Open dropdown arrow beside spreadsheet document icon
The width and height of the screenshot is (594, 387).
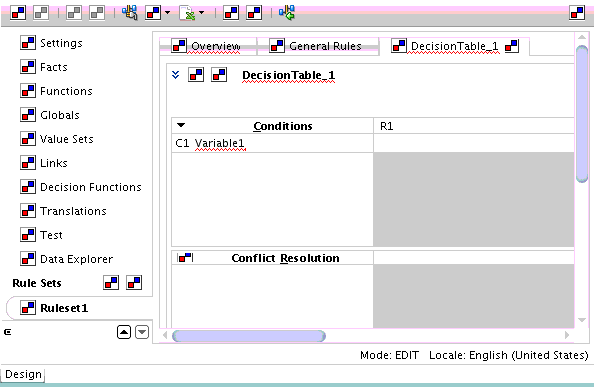[202, 13]
